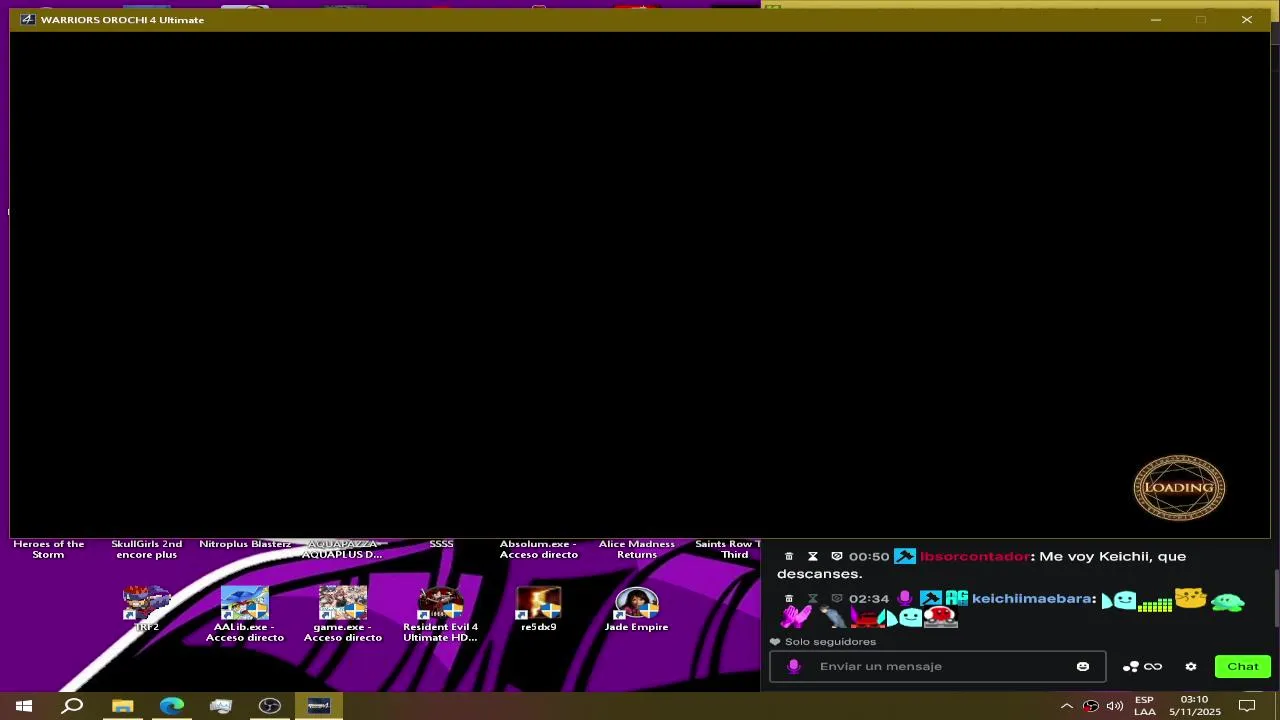Image resolution: width=1280 pixels, height=720 pixels.
Task: Select the Warriors Orochi 4 taskbar button
Action: click(x=319, y=706)
